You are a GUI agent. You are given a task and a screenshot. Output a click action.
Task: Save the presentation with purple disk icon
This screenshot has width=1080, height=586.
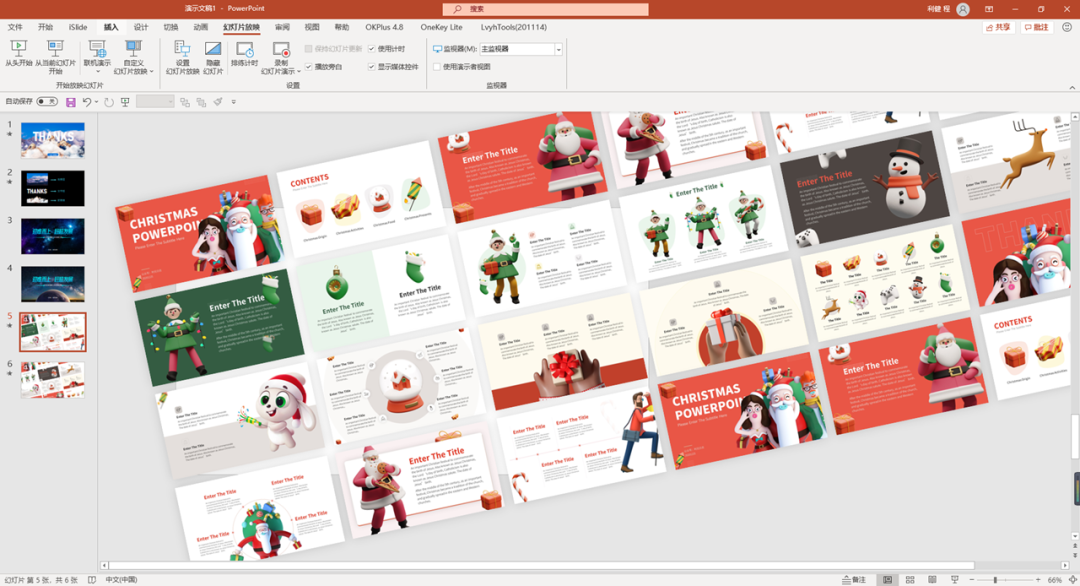coord(70,102)
